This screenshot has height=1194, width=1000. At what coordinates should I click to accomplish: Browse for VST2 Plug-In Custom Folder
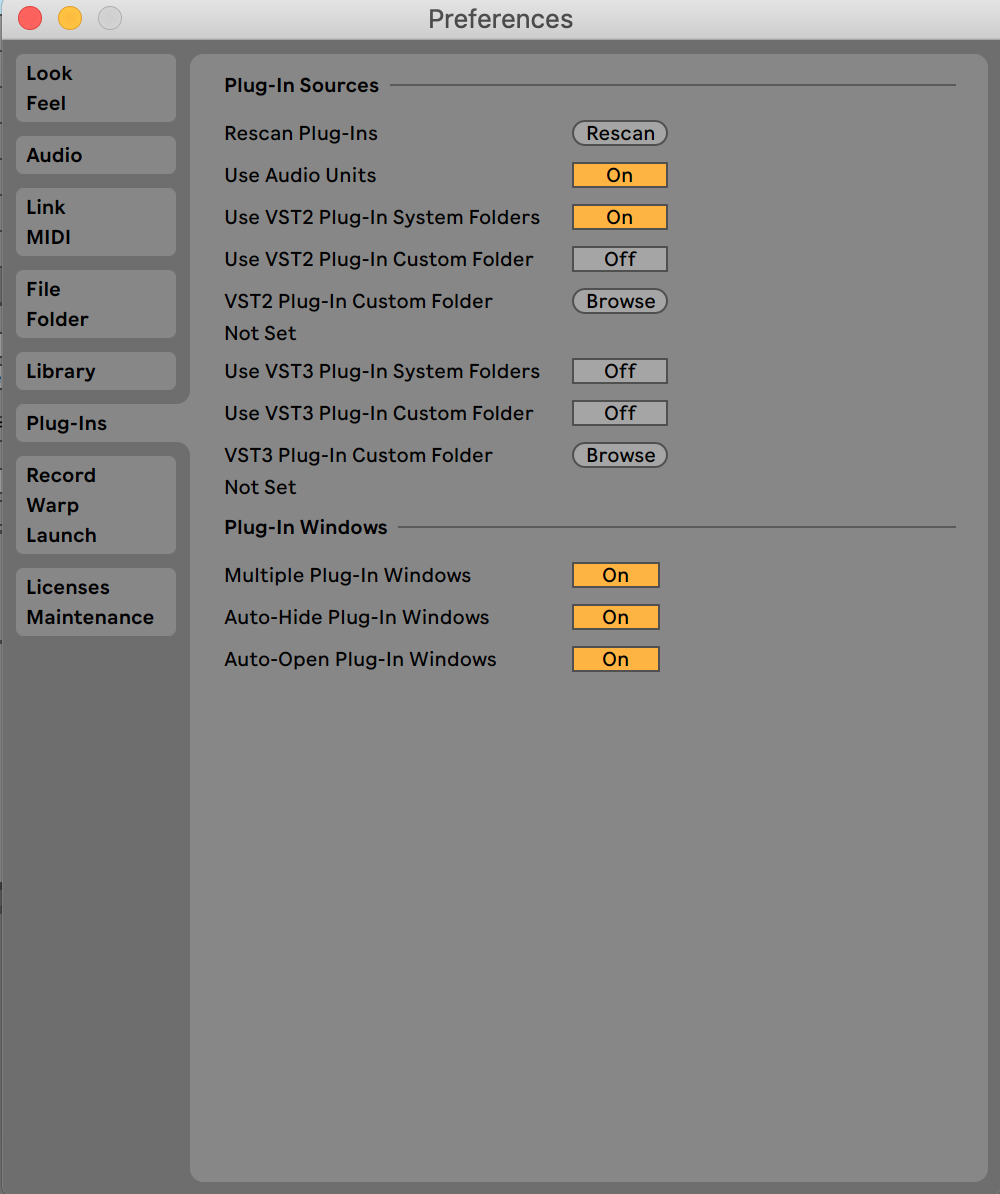click(x=620, y=302)
